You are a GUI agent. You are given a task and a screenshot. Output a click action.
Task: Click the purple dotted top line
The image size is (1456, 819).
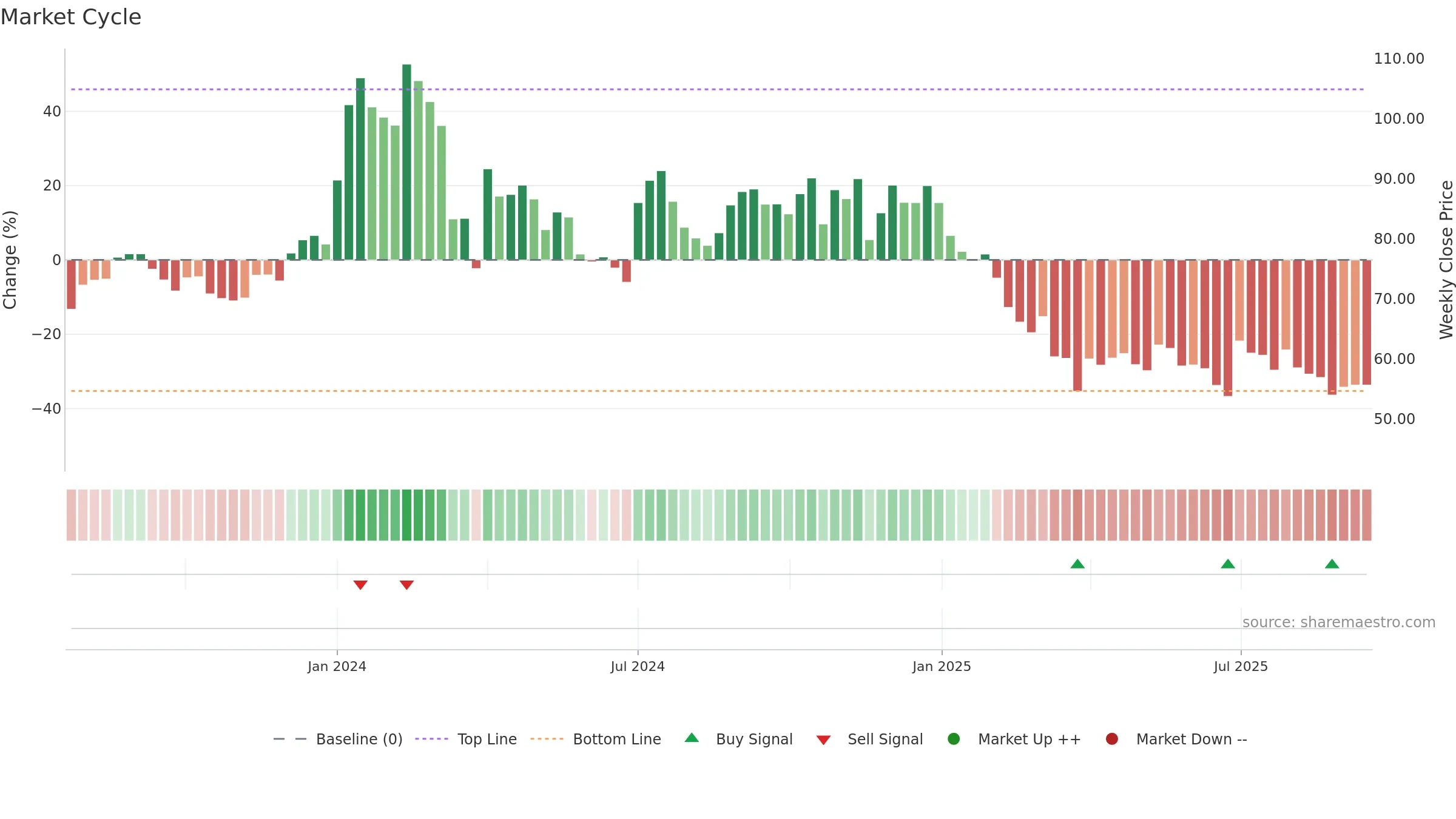(x=717, y=89)
